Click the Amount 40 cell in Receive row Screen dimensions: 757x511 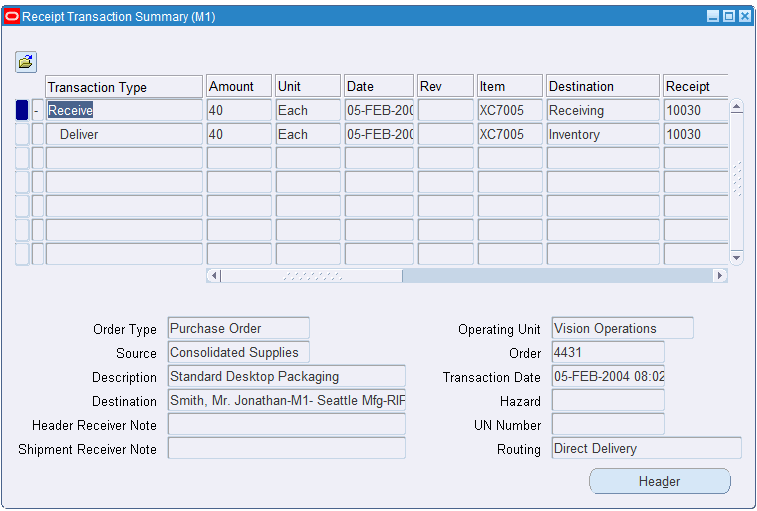[x=239, y=111]
